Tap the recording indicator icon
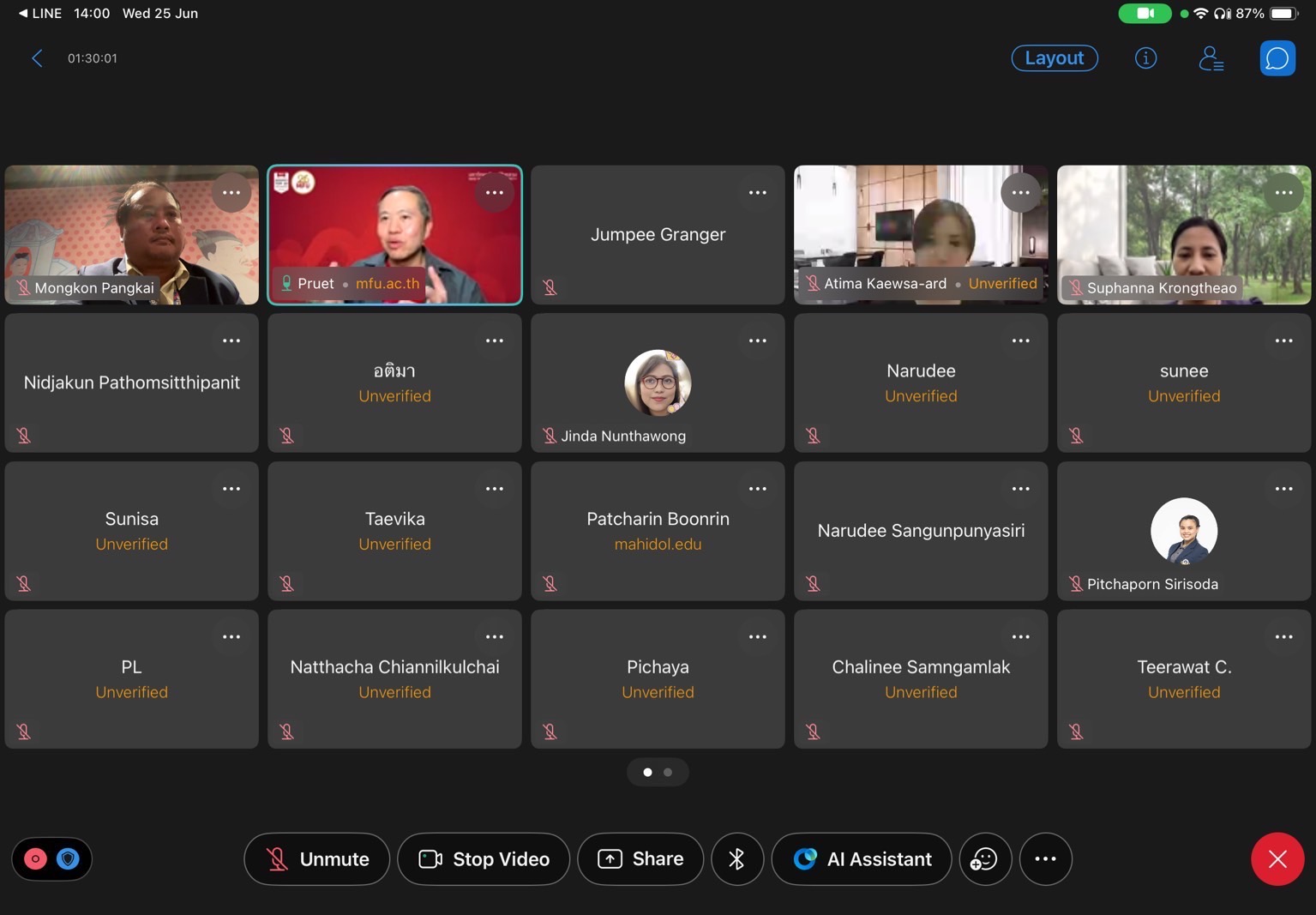Screen dimensions: 1316x915 click(x=35, y=858)
